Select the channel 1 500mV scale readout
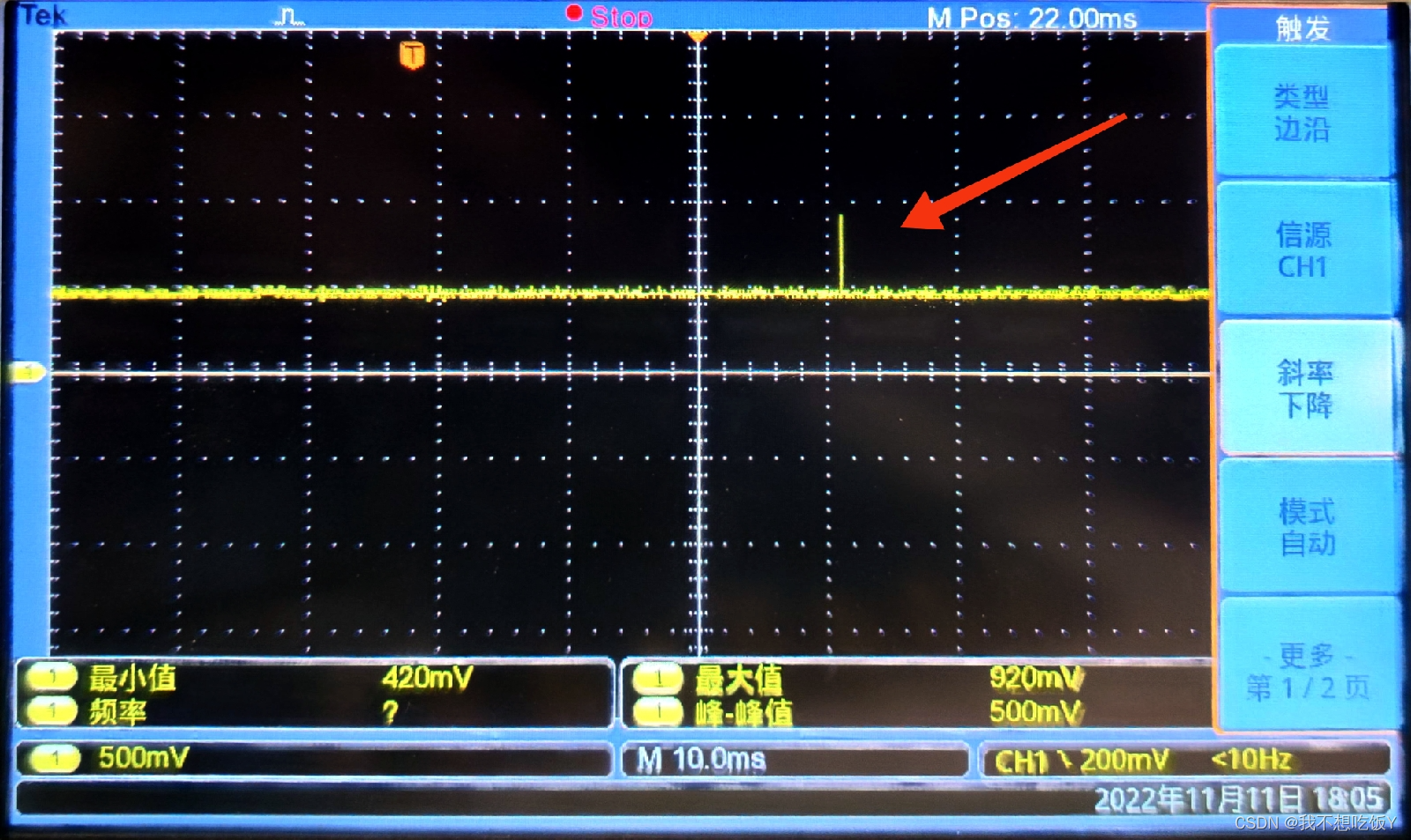1411x840 pixels. 143,758
